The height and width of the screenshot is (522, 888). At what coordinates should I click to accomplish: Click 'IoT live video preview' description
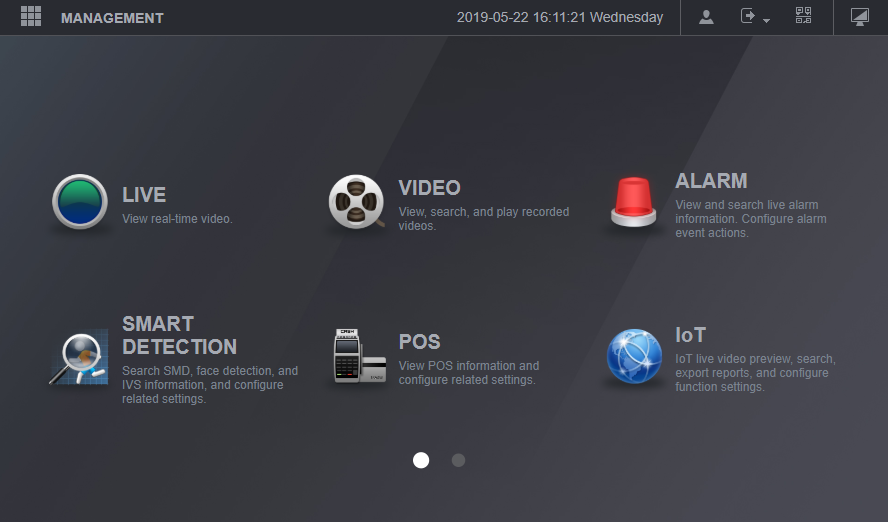(755, 373)
